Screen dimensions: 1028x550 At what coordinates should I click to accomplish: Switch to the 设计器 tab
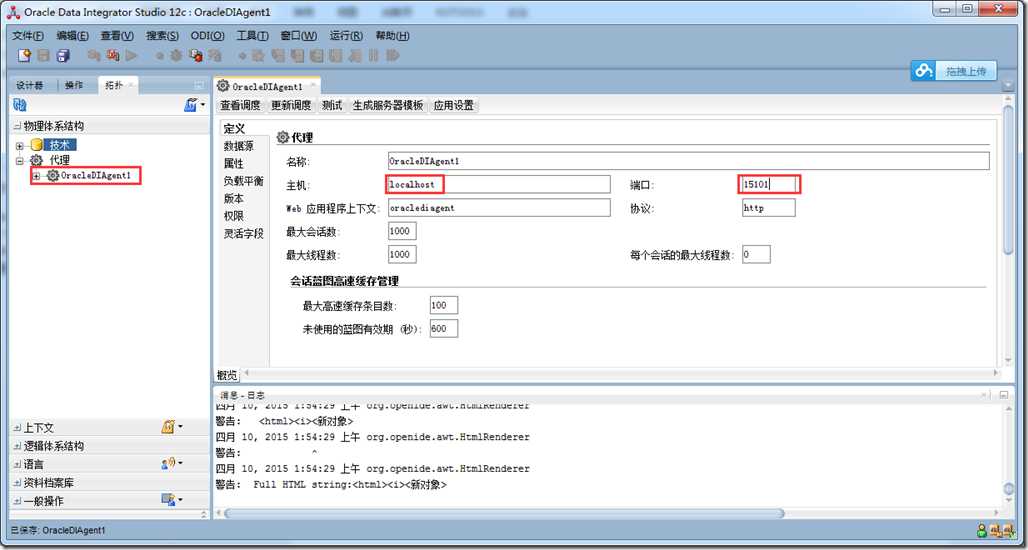tap(30, 85)
